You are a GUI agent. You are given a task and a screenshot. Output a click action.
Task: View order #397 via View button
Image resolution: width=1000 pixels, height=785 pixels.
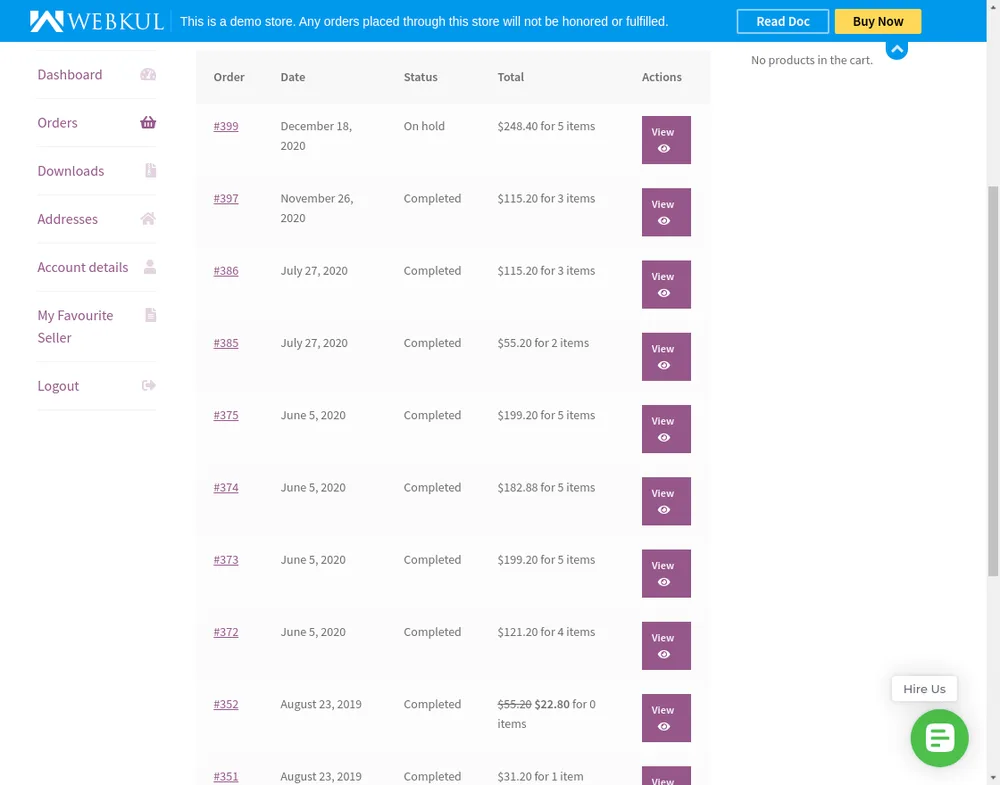[x=666, y=212]
